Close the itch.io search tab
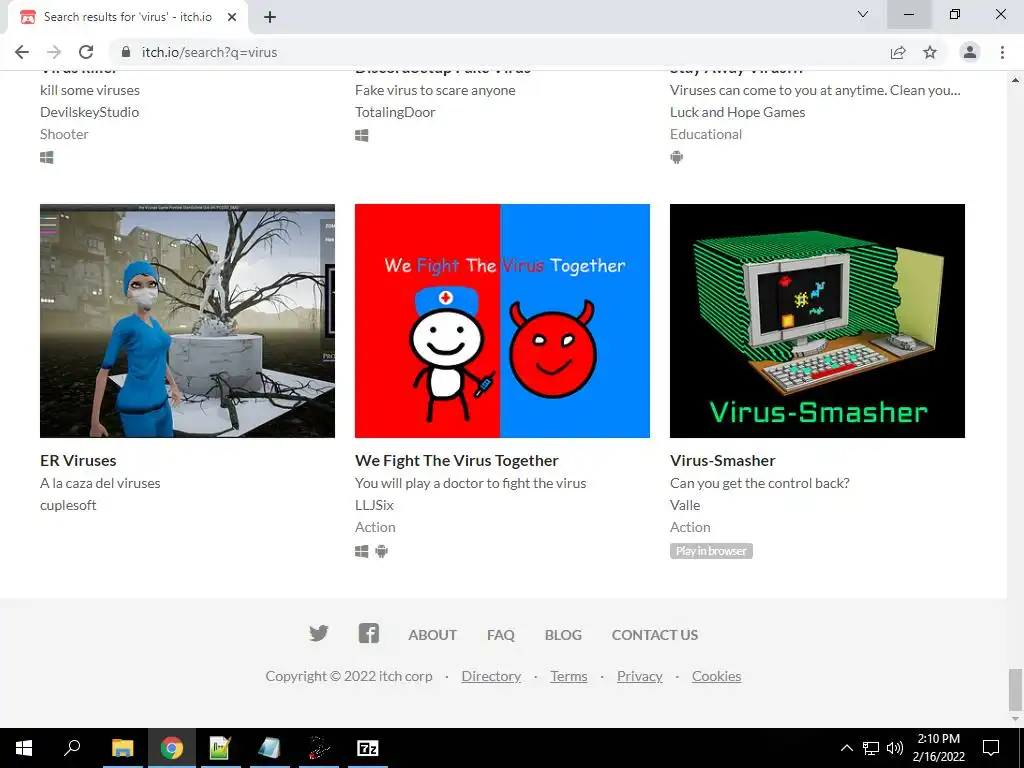This screenshot has width=1024, height=768. tap(232, 17)
